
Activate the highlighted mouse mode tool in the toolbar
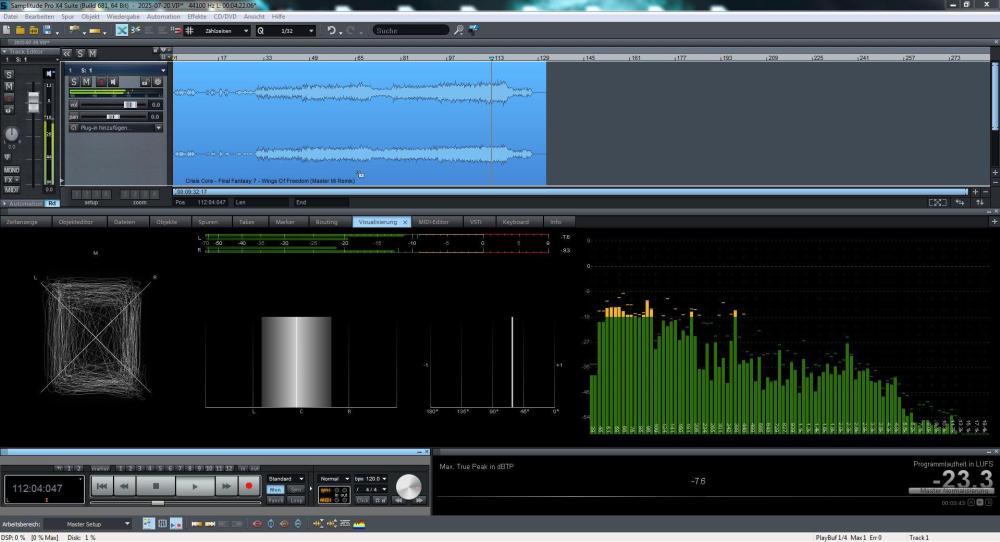click(122, 30)
